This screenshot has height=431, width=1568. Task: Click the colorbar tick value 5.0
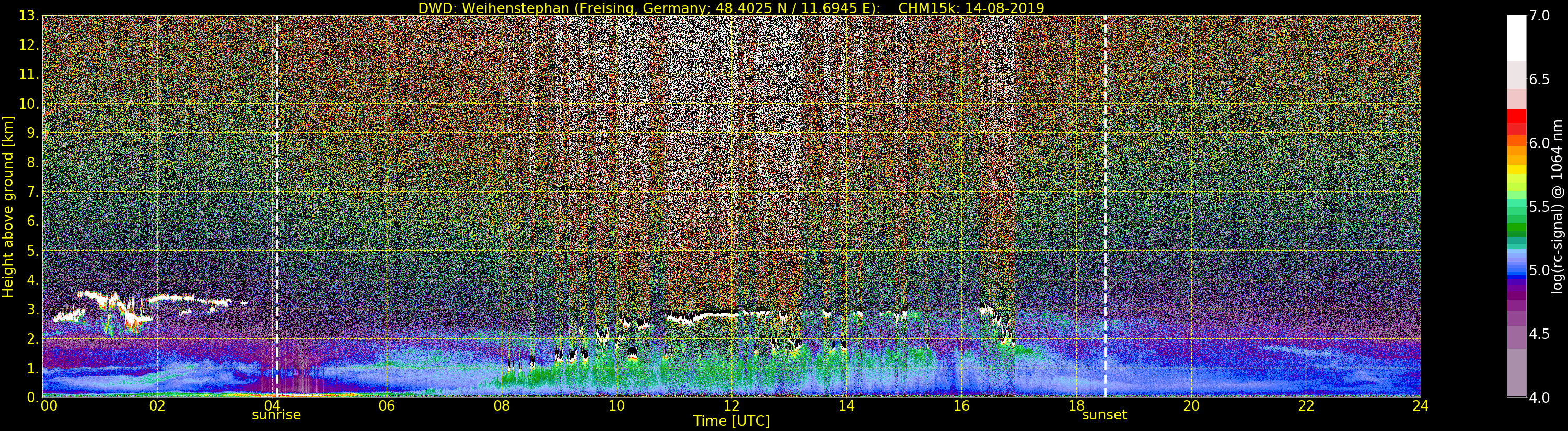[x=1539, y=270]
